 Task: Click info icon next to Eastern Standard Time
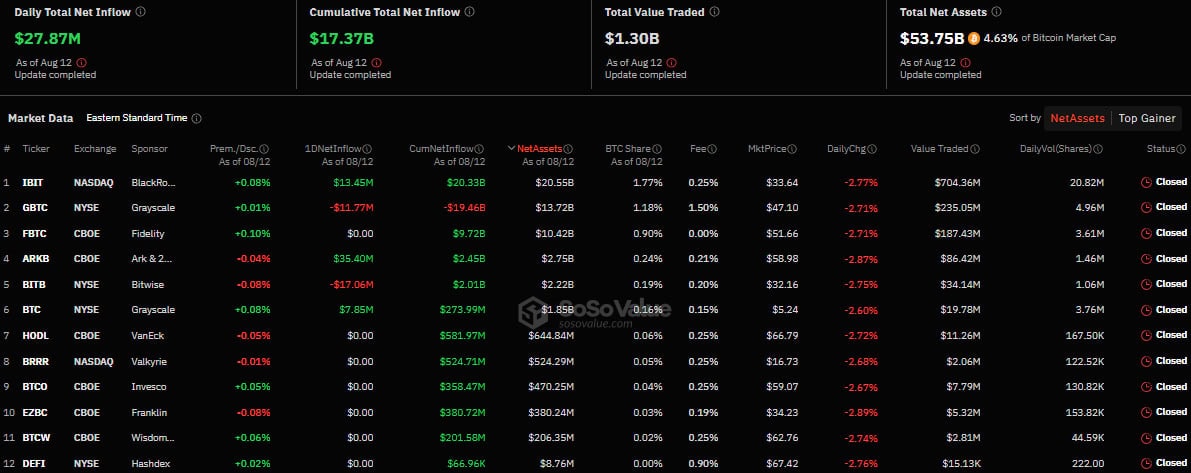(x=197, y=118)
